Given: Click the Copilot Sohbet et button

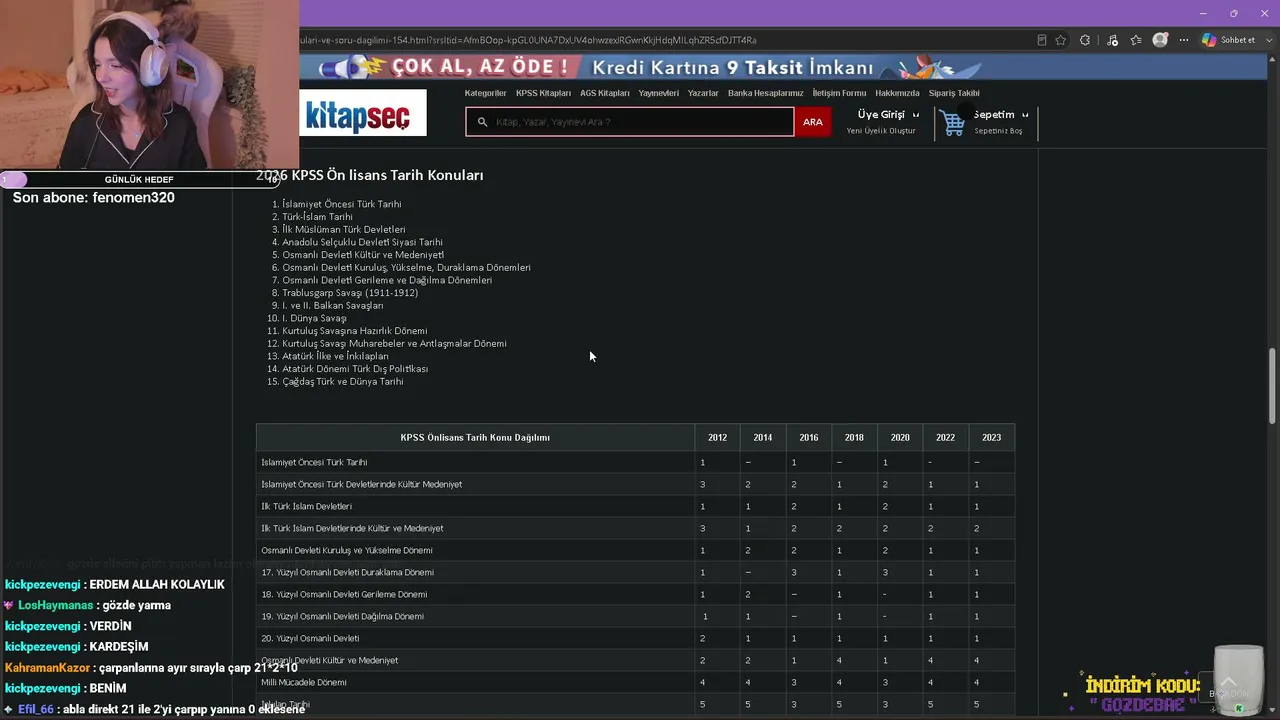Looking at the screenshot, I should [x=1228, y=40].
